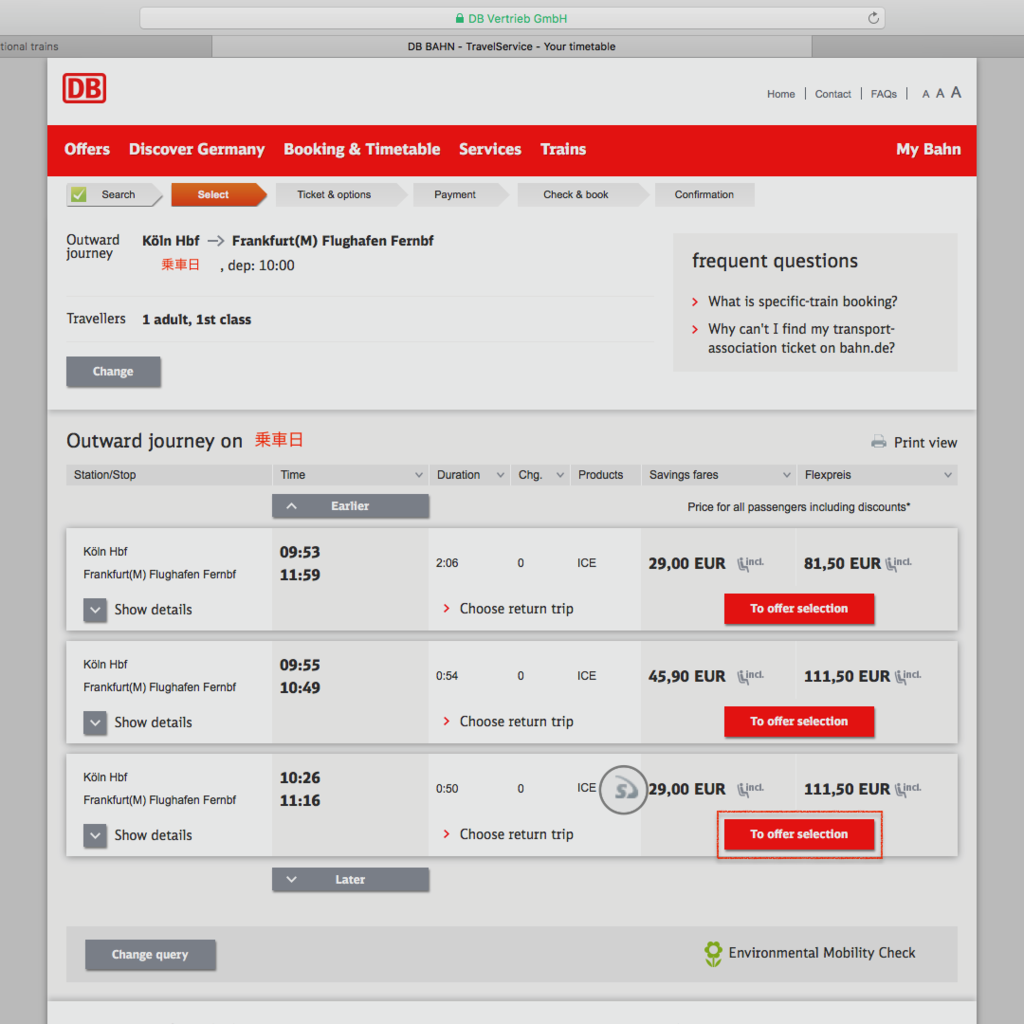Click seat icon next to 45,90 EUR
Image resolution: width=1024 pixels, height=1024 pixels.
[750, 676]
